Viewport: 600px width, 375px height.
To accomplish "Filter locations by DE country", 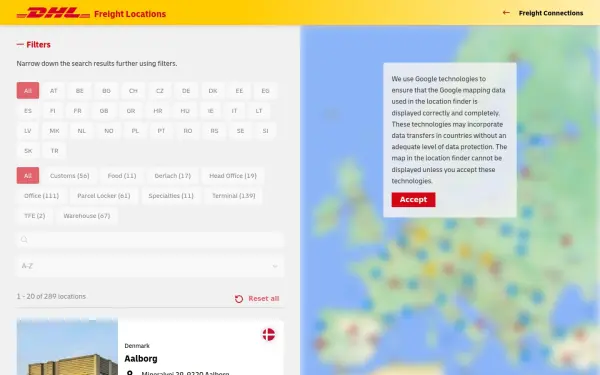I will pos(186,91).
